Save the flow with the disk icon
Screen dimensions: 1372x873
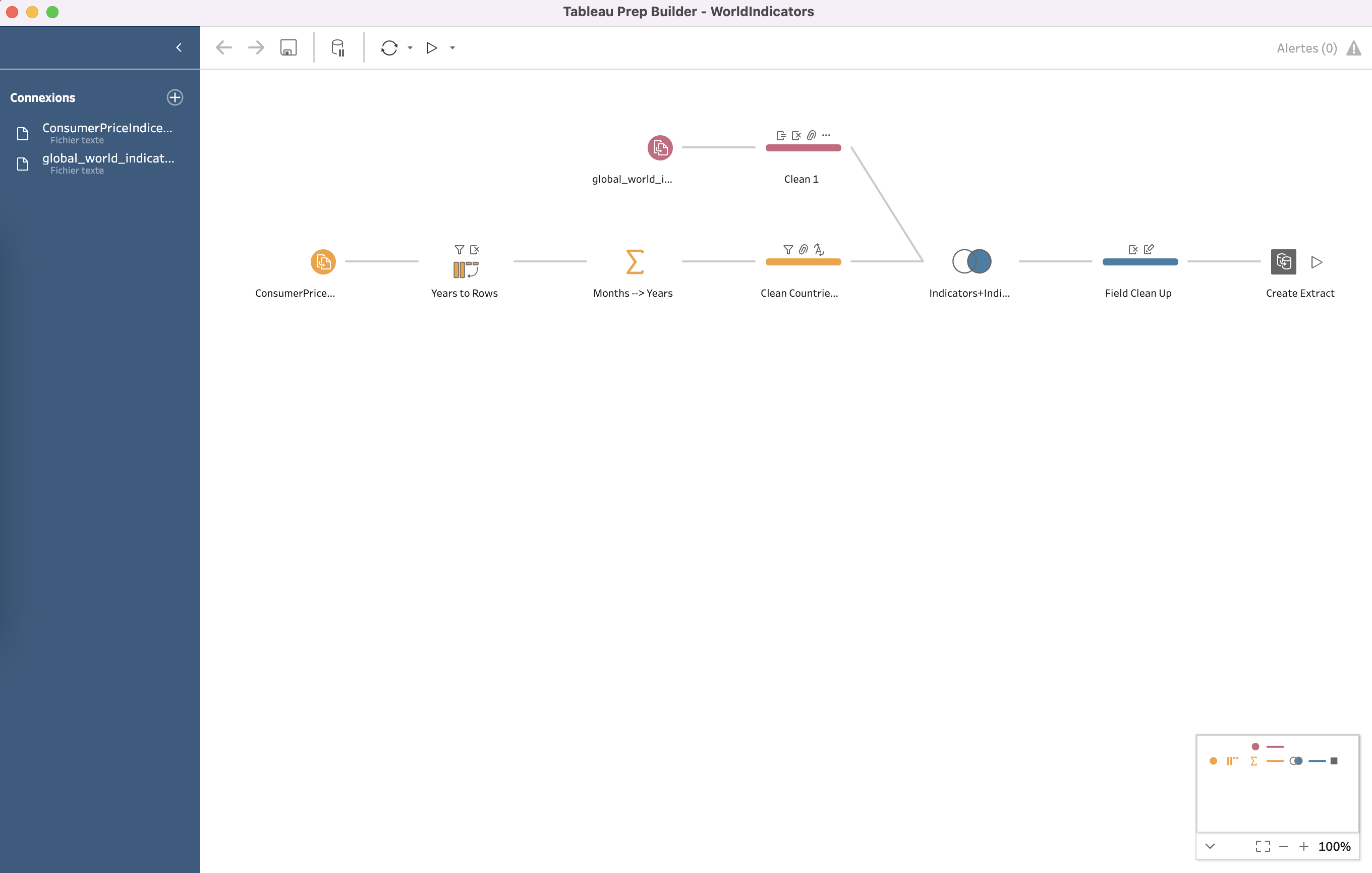pyautogui.click(x=289, y=47)
